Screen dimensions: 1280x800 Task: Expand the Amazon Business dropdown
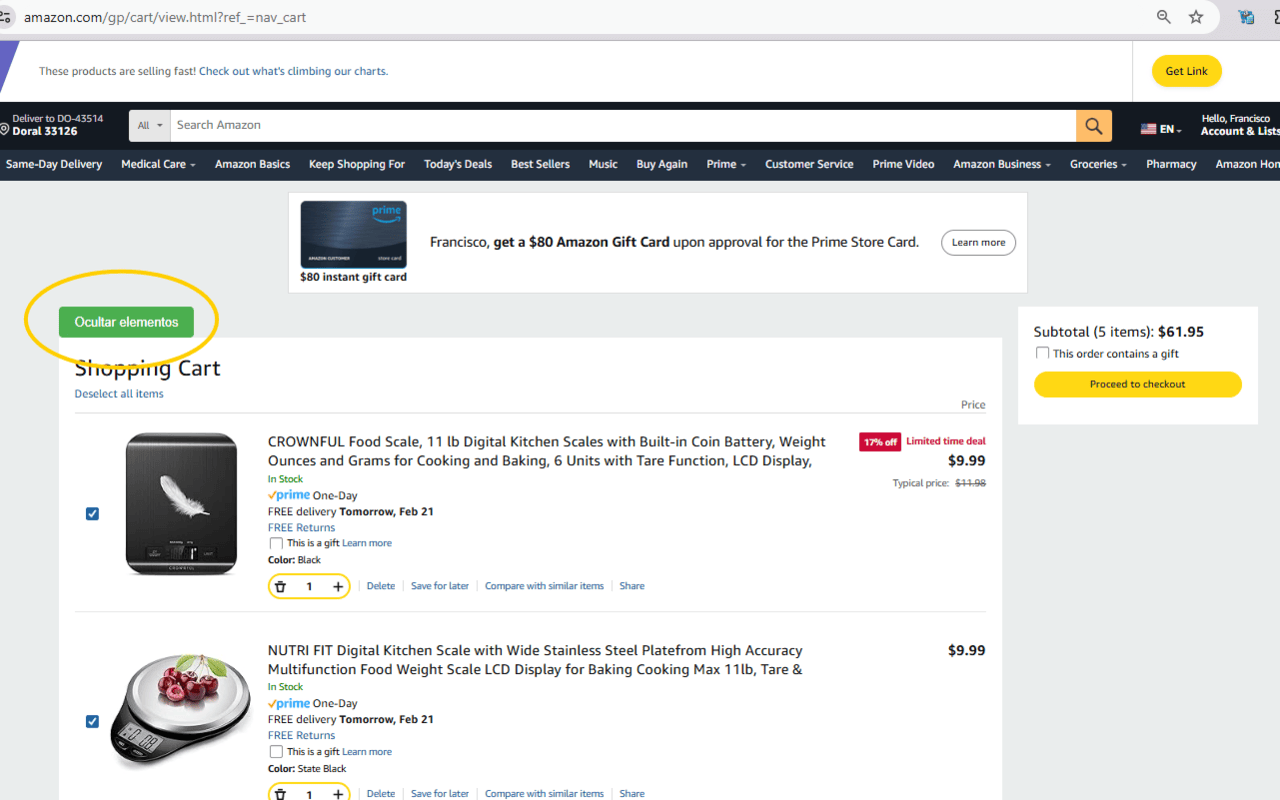pyautogui.click(x=1002, y=164)
